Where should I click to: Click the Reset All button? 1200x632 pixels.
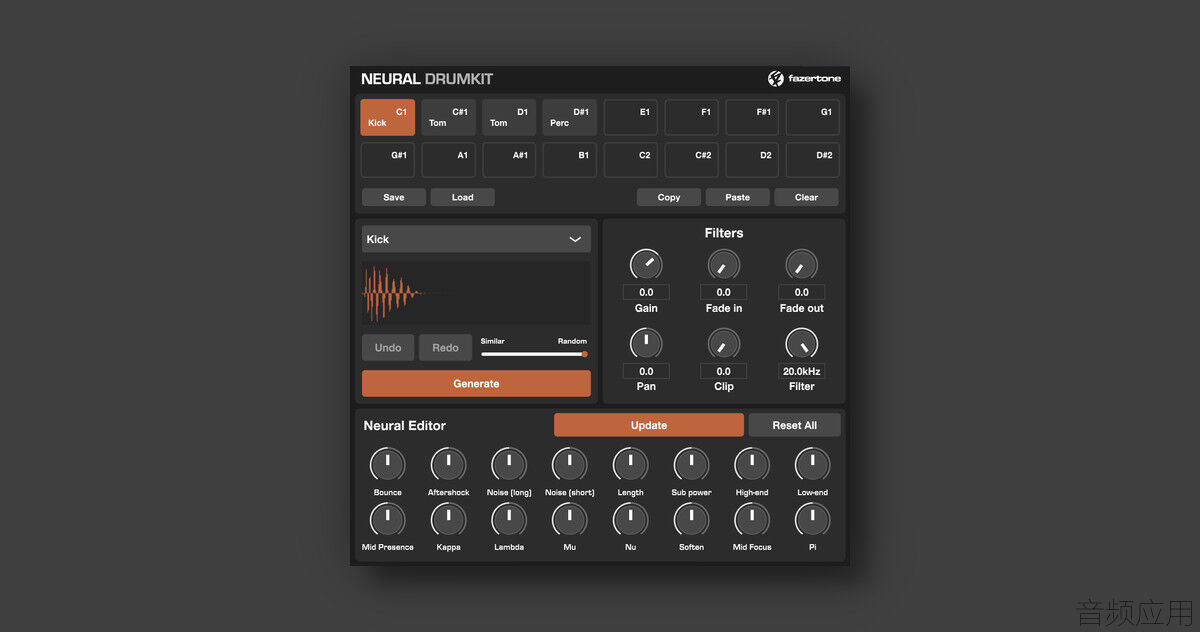point(795,425)
